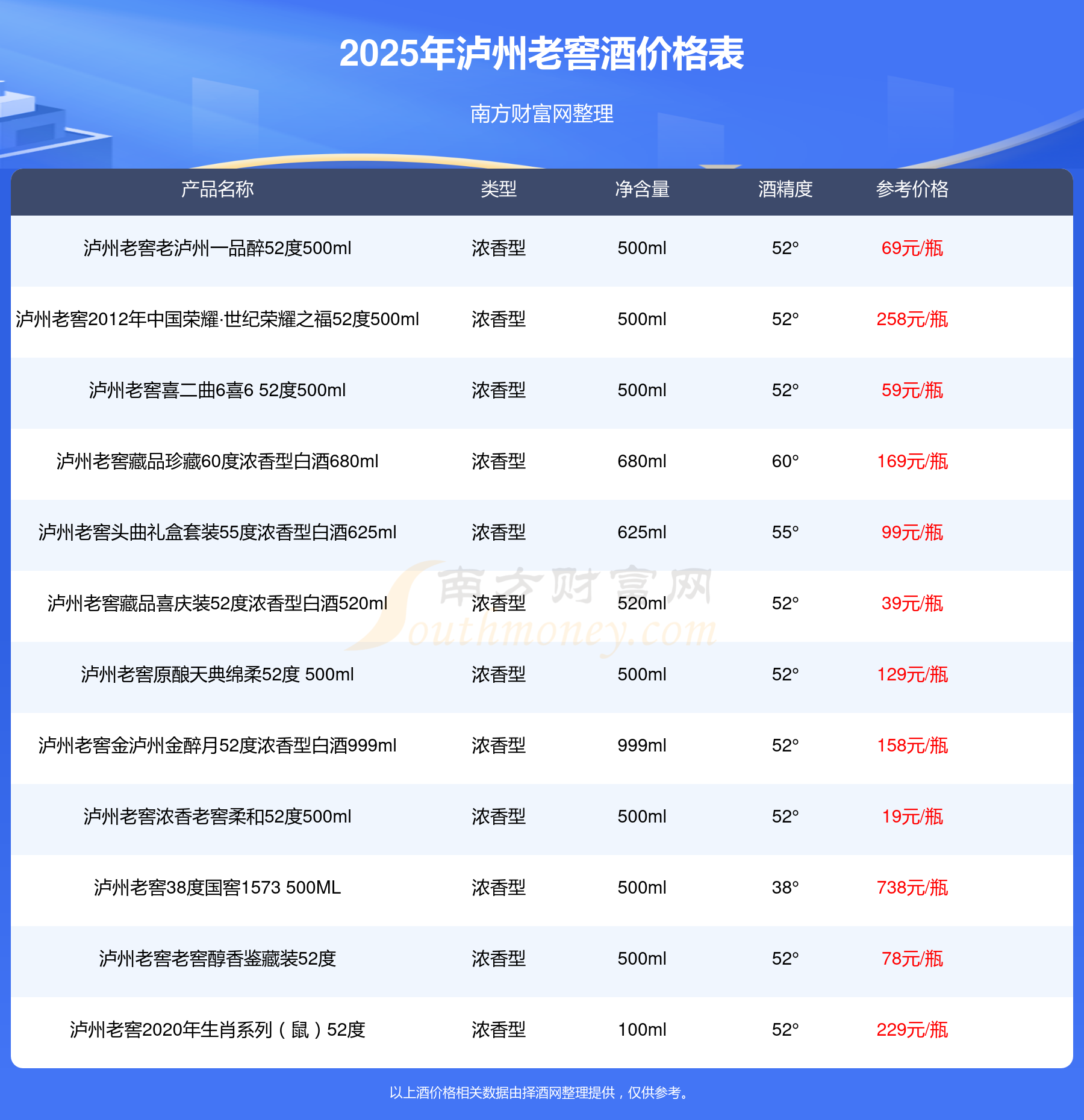The width and height of the screenshot is (1084, 1120).
Task: Click the 藏品喜庆装52度 product name
Action: point(217,603)
